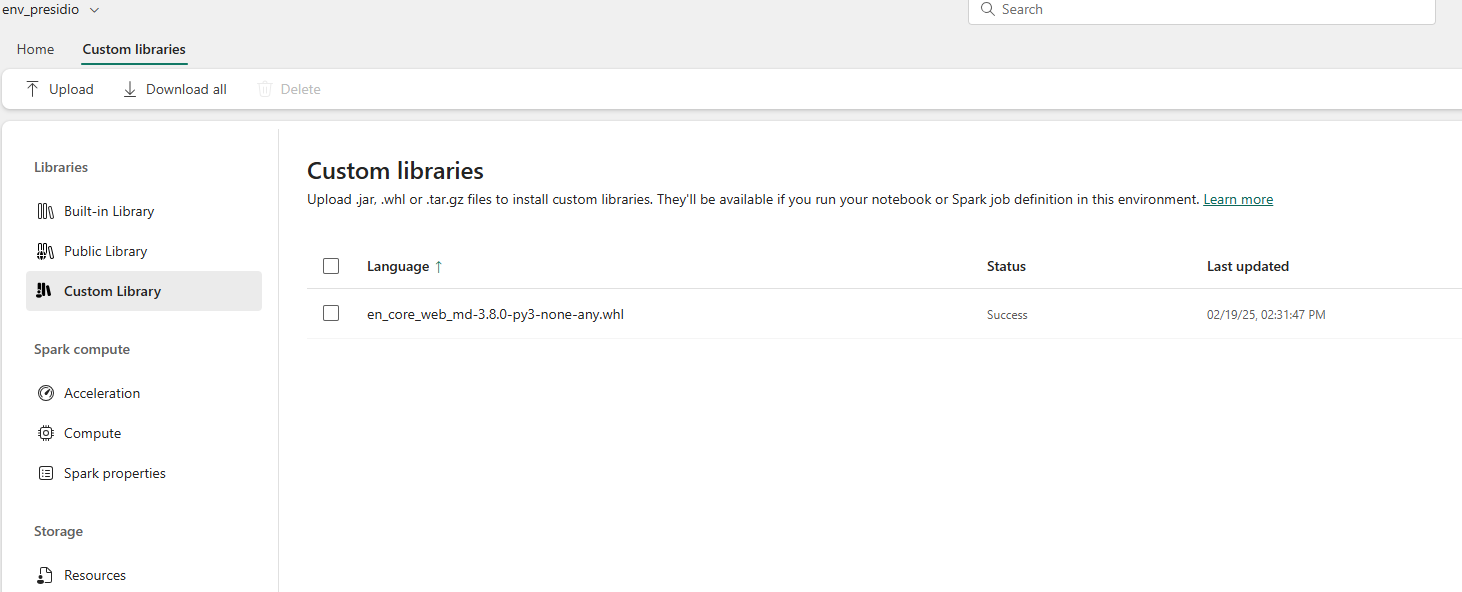Click the Libraries section heading
This screenshot has height=592, width=1462.
click(x=61, y=167)
